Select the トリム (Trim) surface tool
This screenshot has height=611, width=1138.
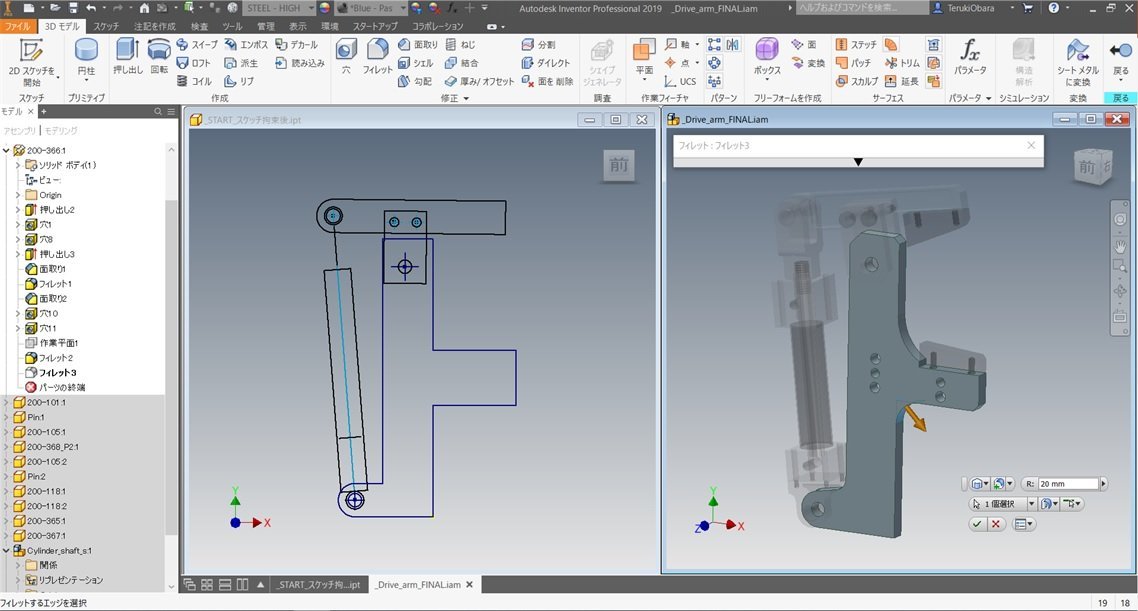pos(902,63)
